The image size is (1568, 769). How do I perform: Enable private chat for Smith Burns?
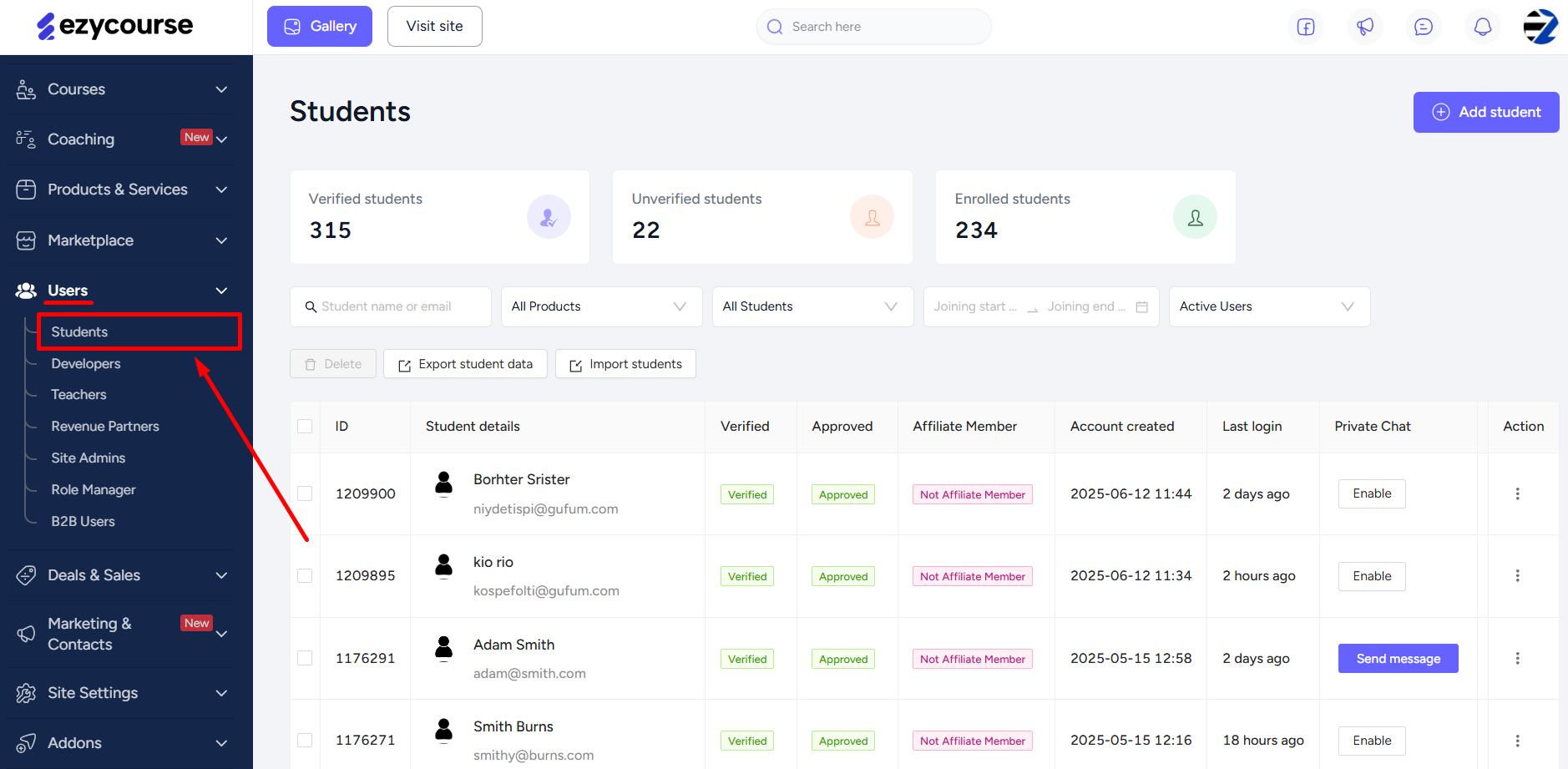point(1372,741)
